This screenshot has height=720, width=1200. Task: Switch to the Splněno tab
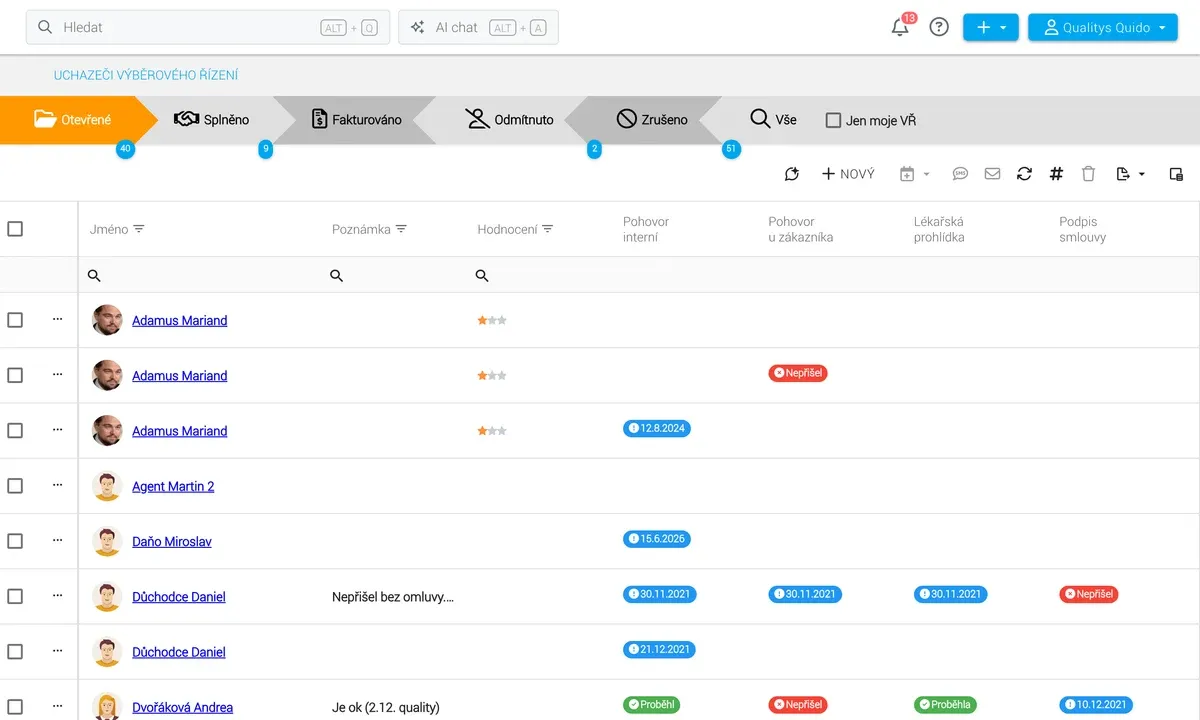coord(211,120)
